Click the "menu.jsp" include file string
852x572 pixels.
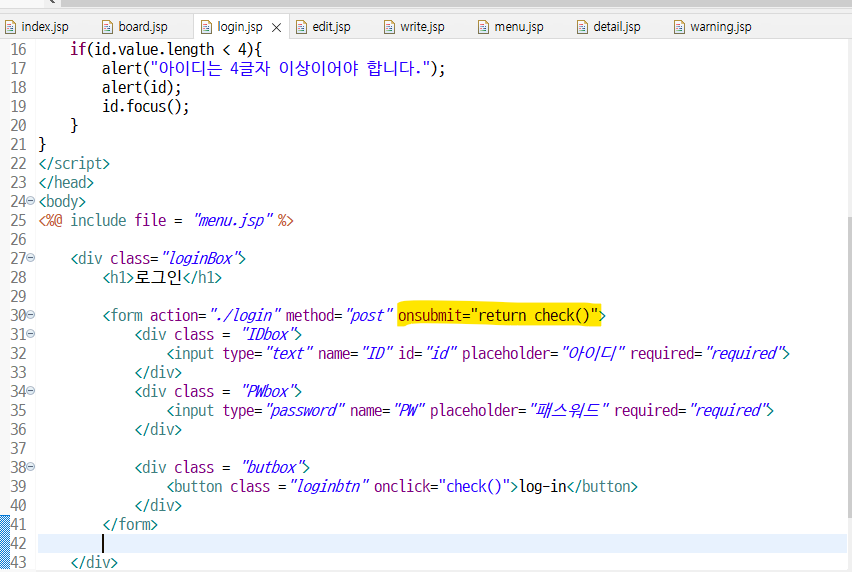[x=233, y=221]
